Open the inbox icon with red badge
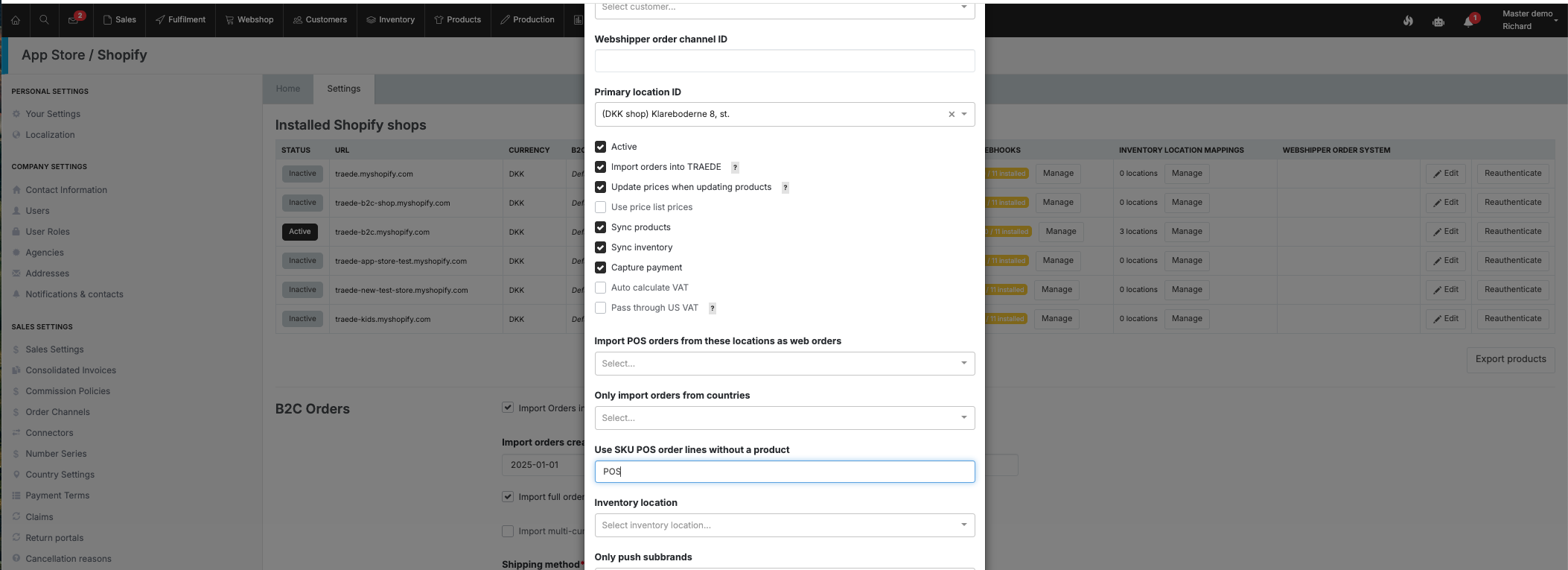 74,19
